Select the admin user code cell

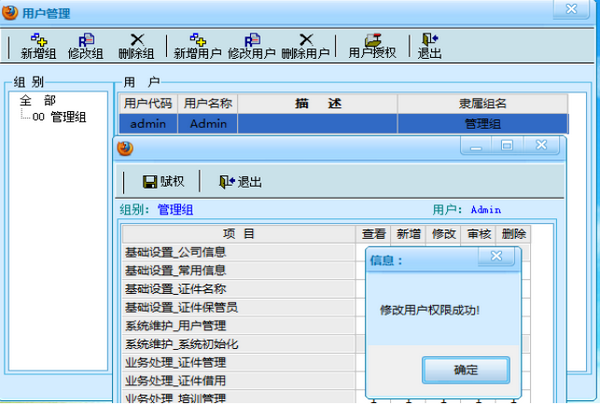coord(148,124)
